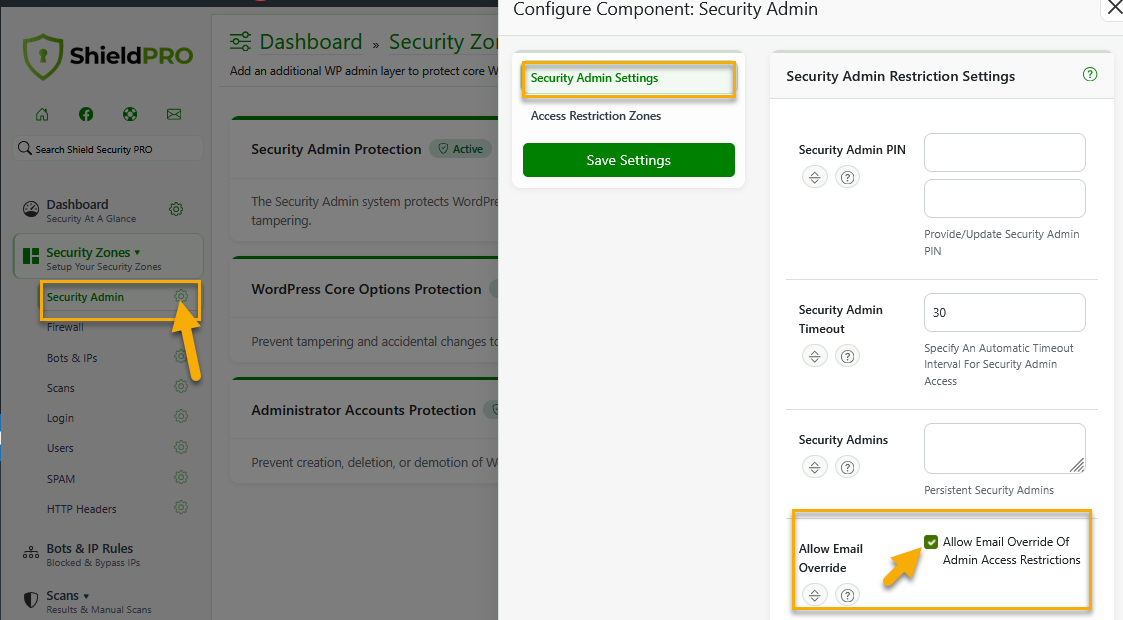This screenshot has height=620, width=1123.
Task: Uncheck Allow Email Override checkbox
Action: pyautogui.click(x=931, y=542)
